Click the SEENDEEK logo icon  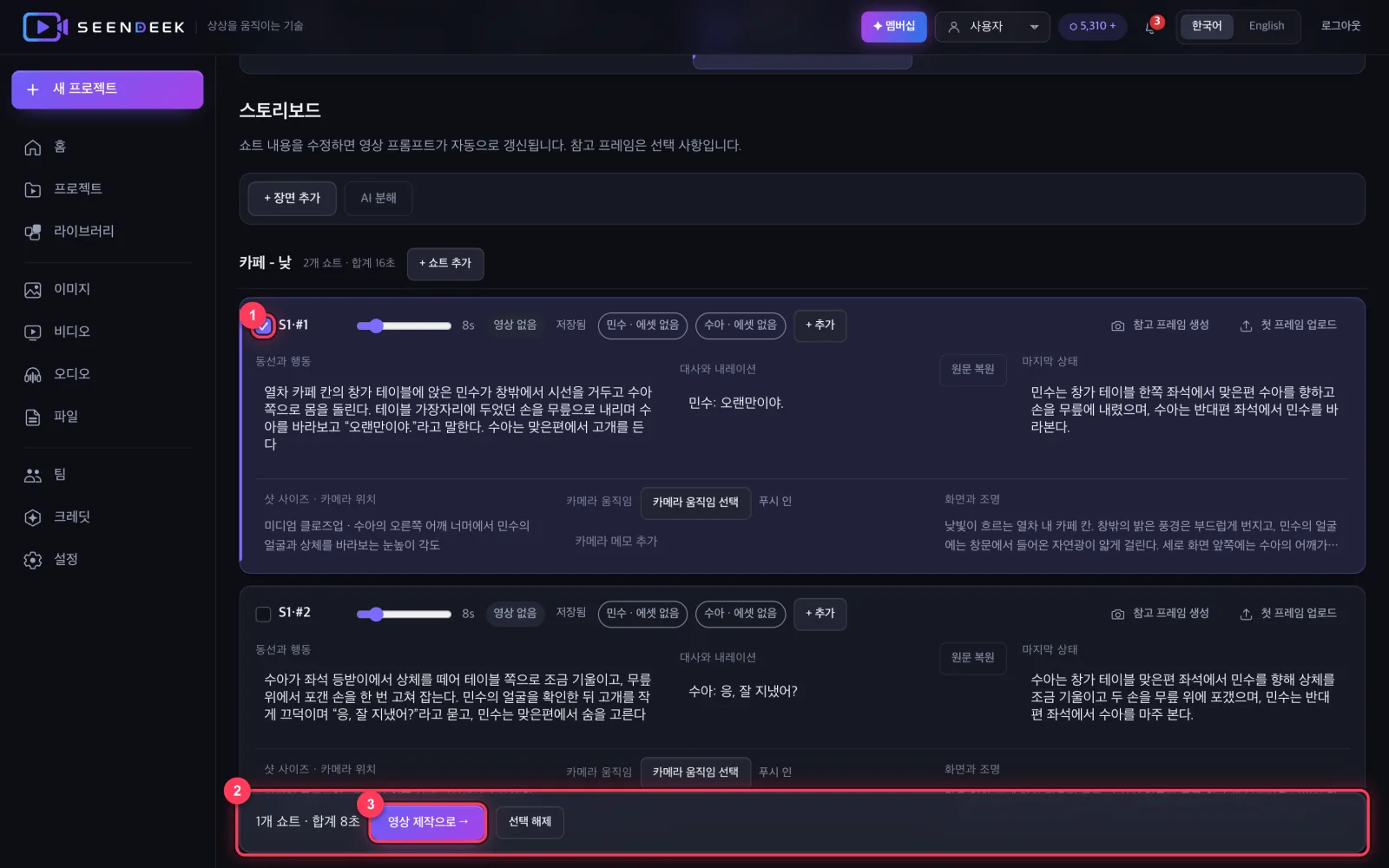tap(45, 27)
